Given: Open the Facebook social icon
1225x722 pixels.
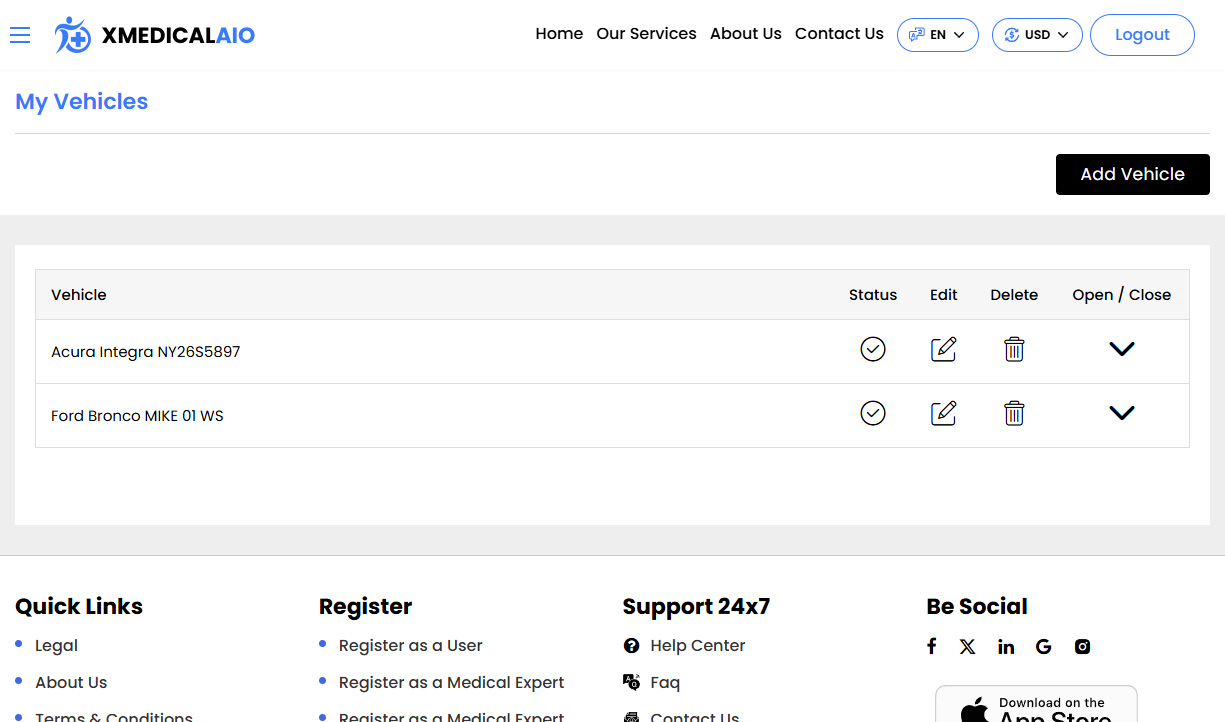Looking at the screenshot, I should click(931, 646).
